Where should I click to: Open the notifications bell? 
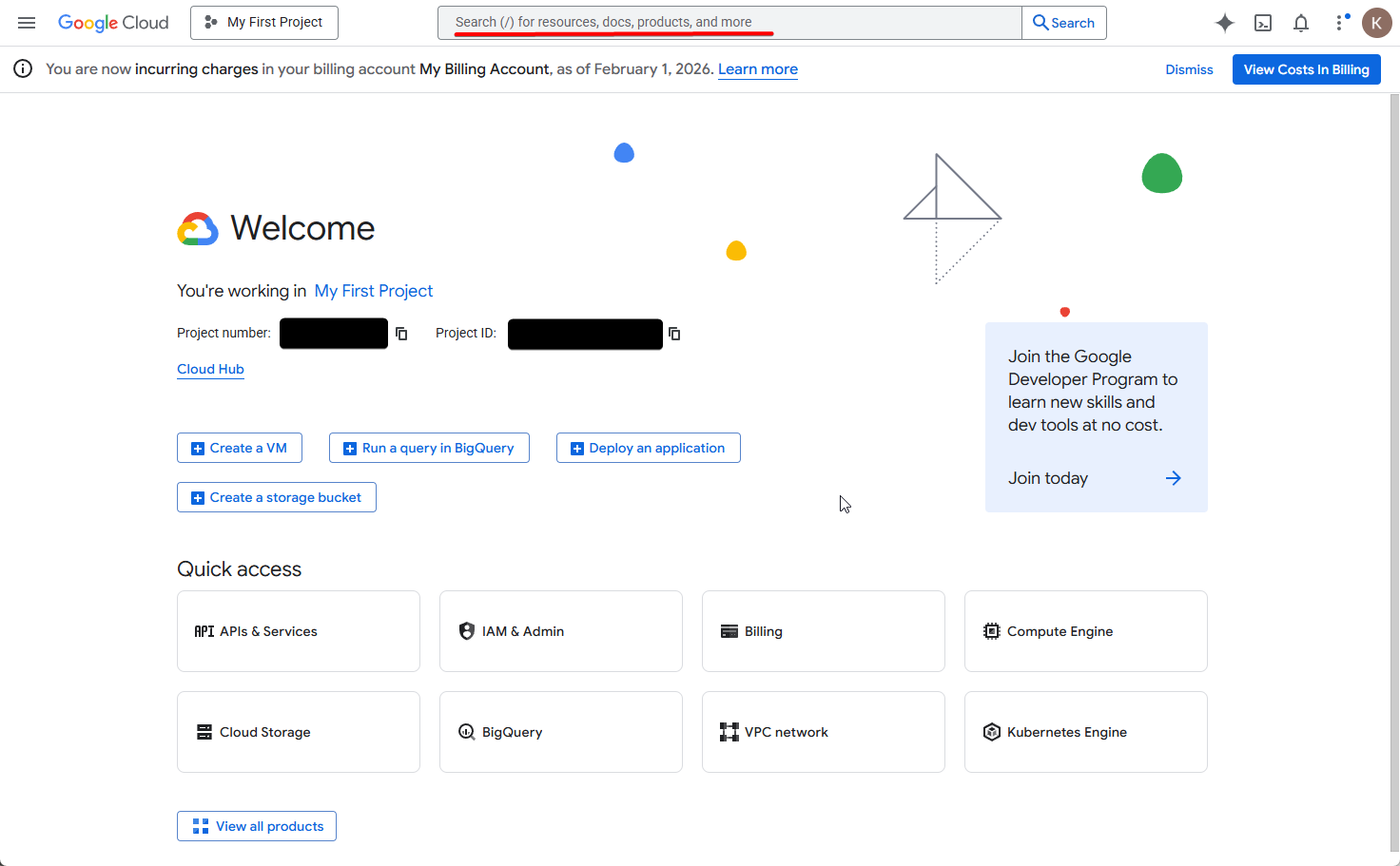(x=1301, y=23)
